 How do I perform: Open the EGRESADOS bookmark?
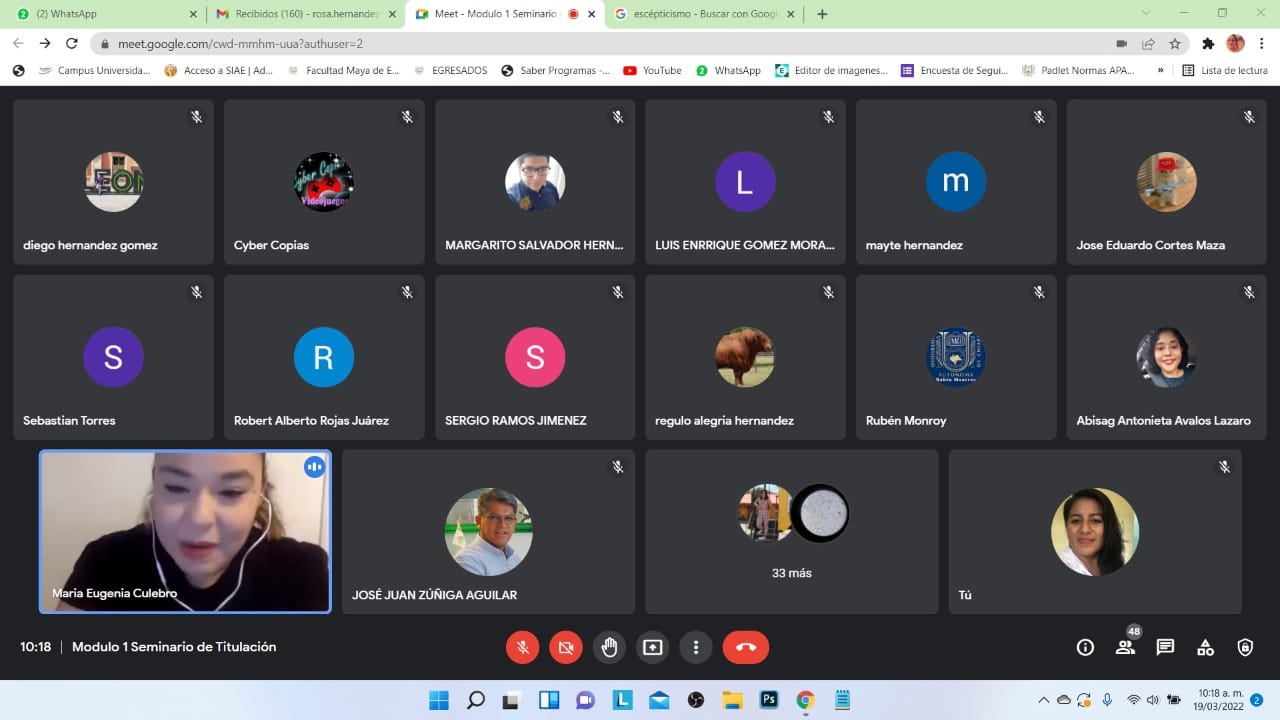[x=450, y=71]
